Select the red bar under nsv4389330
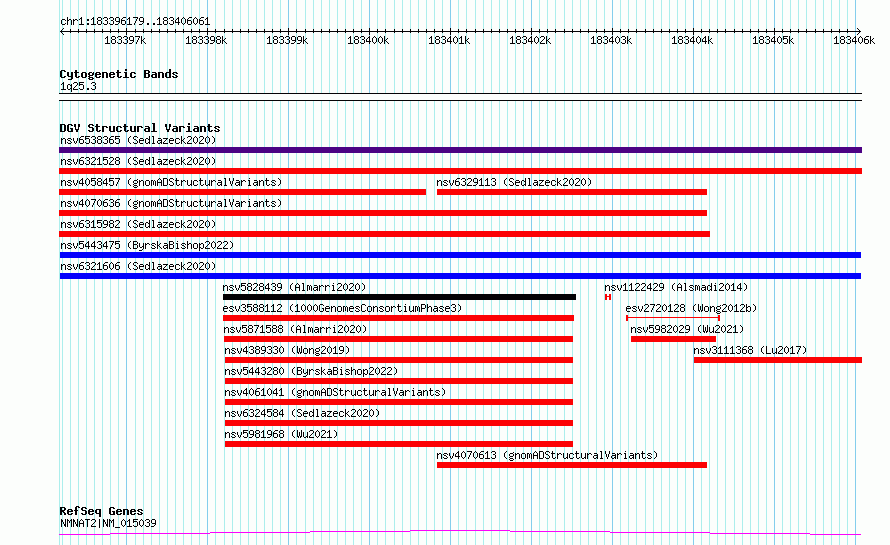Image resolution: width=890 pixels, height=545 pixels. point(399,360)
